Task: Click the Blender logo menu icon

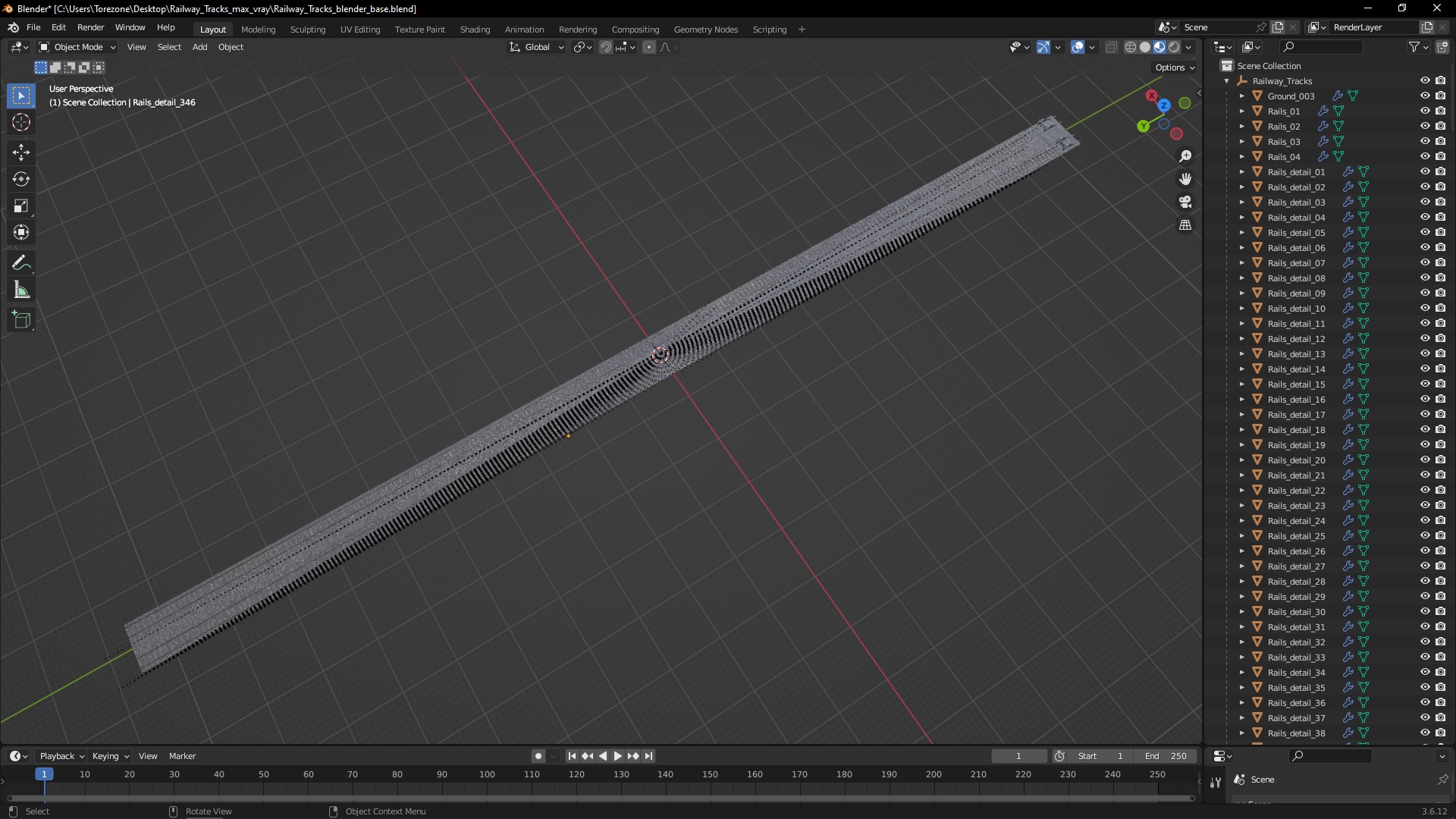Action: click(x=13, y=27)
